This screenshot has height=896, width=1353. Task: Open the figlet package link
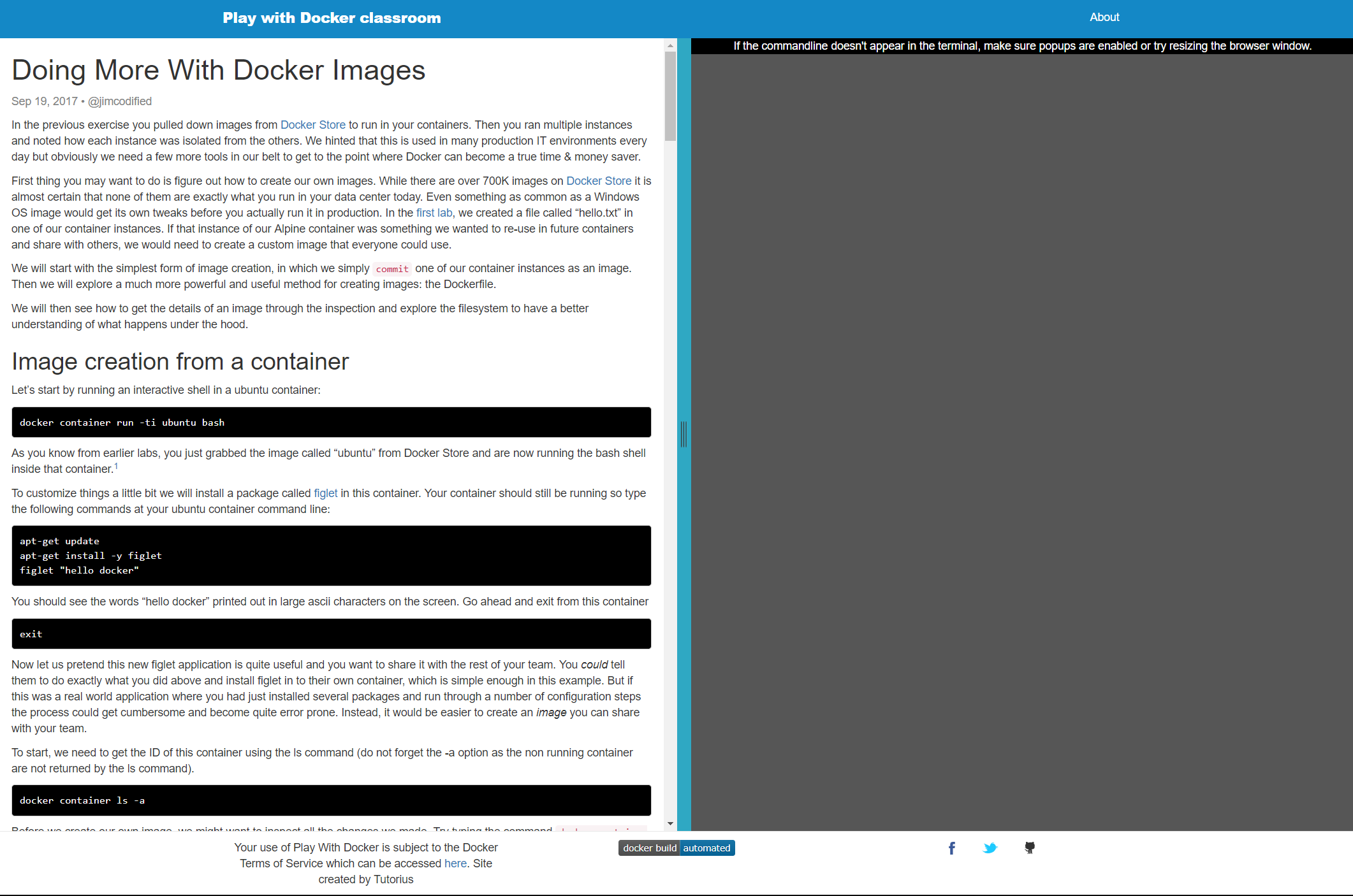pos(326,493)
